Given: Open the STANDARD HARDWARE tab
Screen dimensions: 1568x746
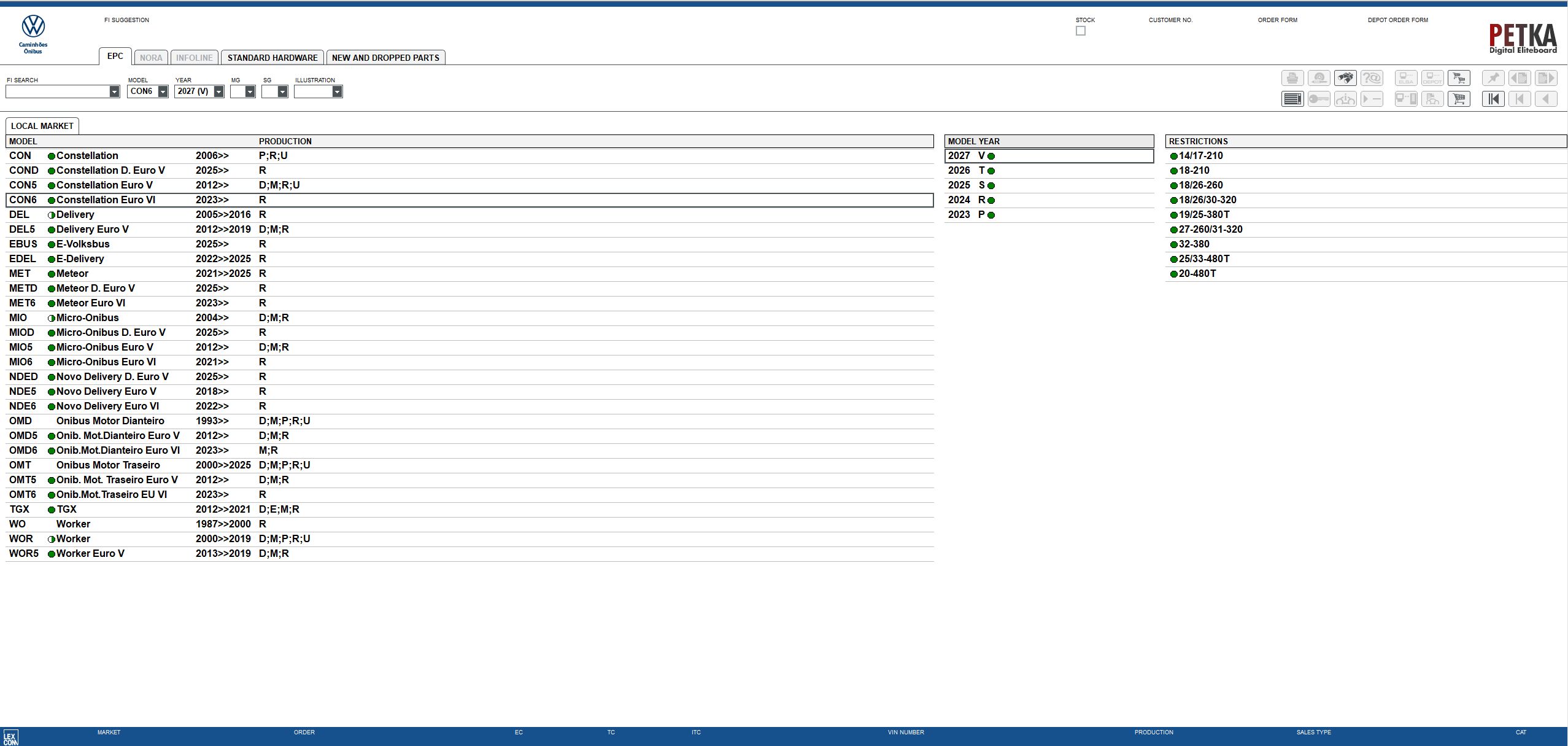Looking at the screenshot, I should (x=272, y=58).
